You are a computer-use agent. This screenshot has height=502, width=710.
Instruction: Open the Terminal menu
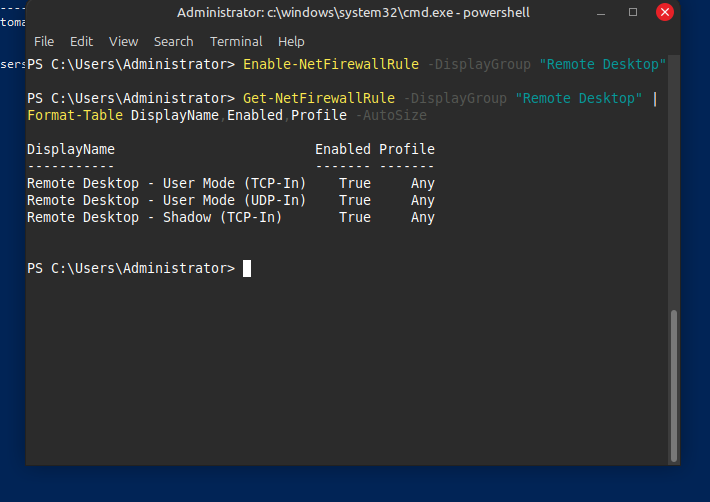tap(236, 41)
